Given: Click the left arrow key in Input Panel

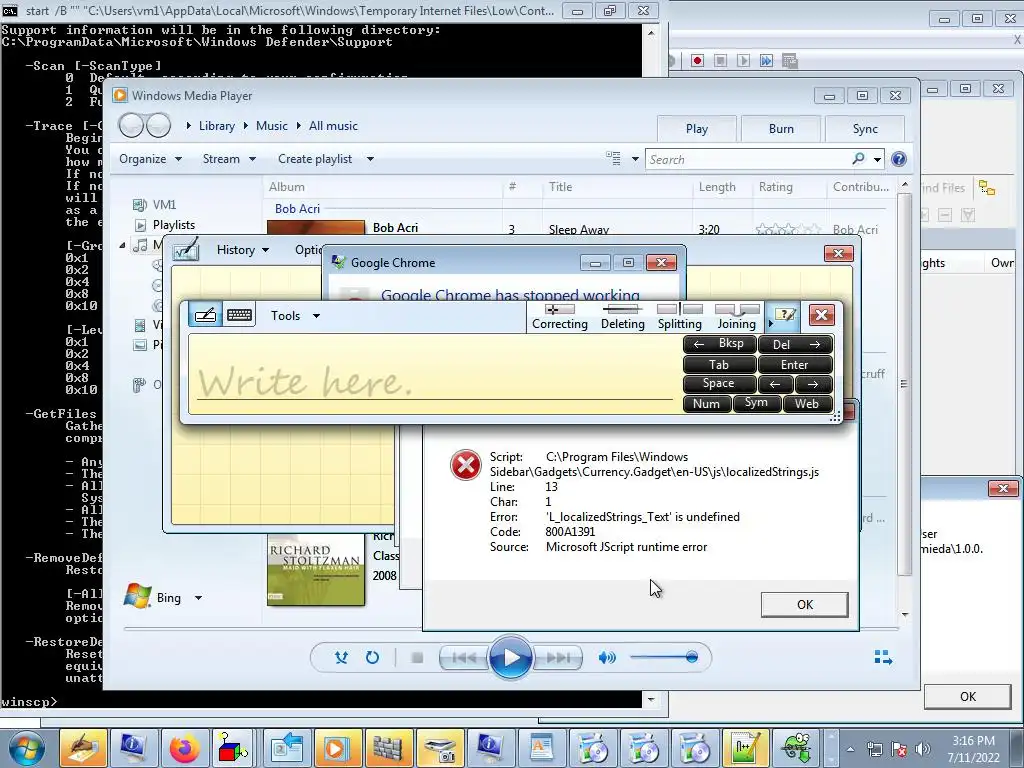Looking at the screenshot, I should pyautogui.click(x=776, y=384).
